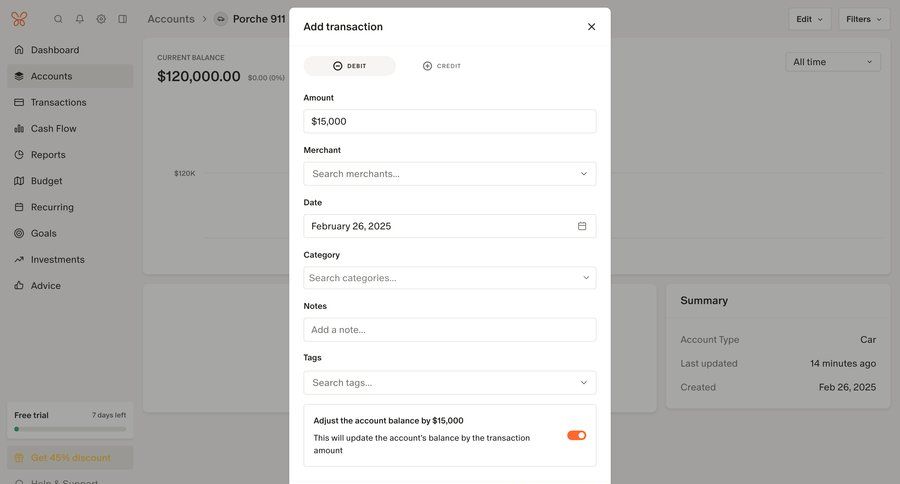
Task: Click Get 45% discount button
Action: coord(70,458)
